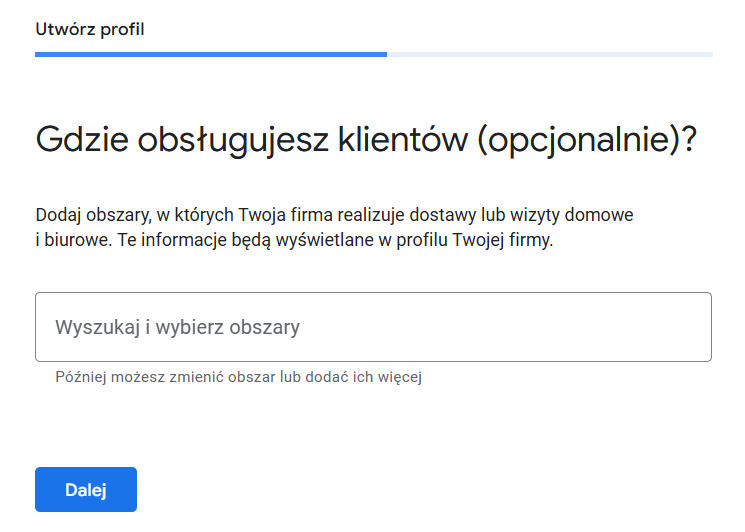The height and width of the screenshot is (532, 745).
Task: Click the hint 'Później możesz zmienić obszar lub dodać ich więcej'
Action: (x=239, y=377)
